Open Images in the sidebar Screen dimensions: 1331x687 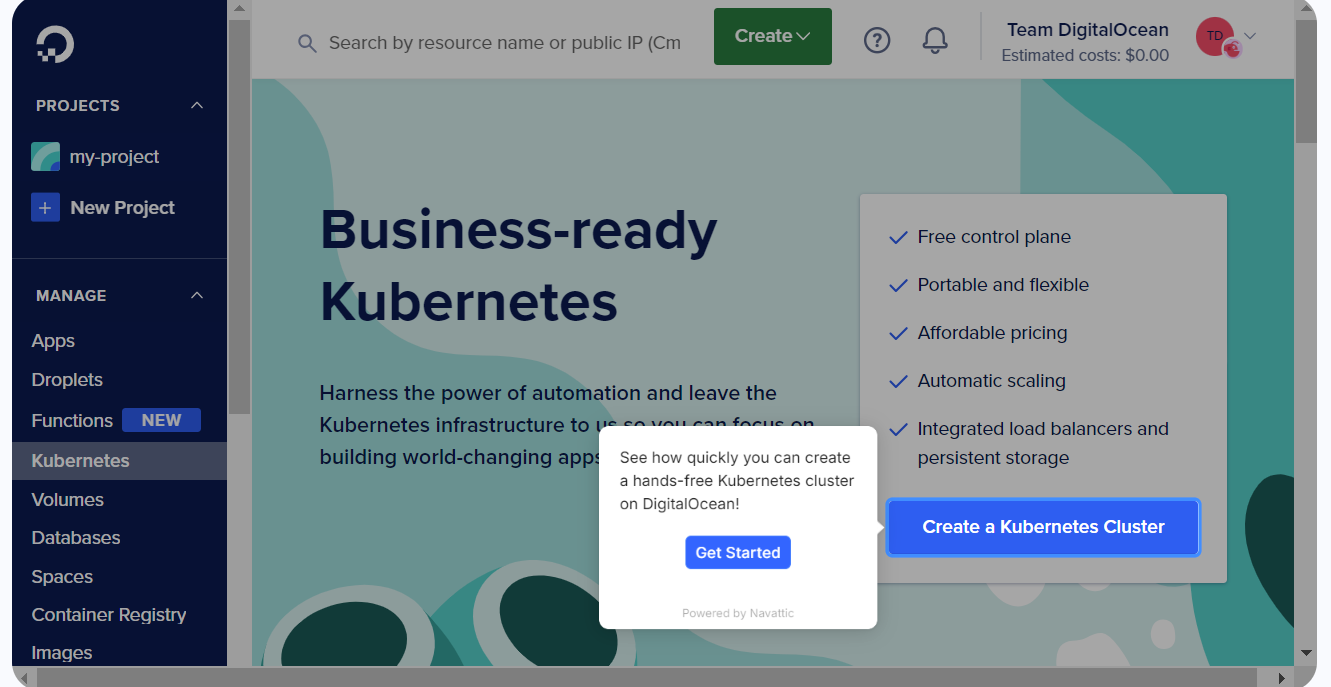click(62, 653)
